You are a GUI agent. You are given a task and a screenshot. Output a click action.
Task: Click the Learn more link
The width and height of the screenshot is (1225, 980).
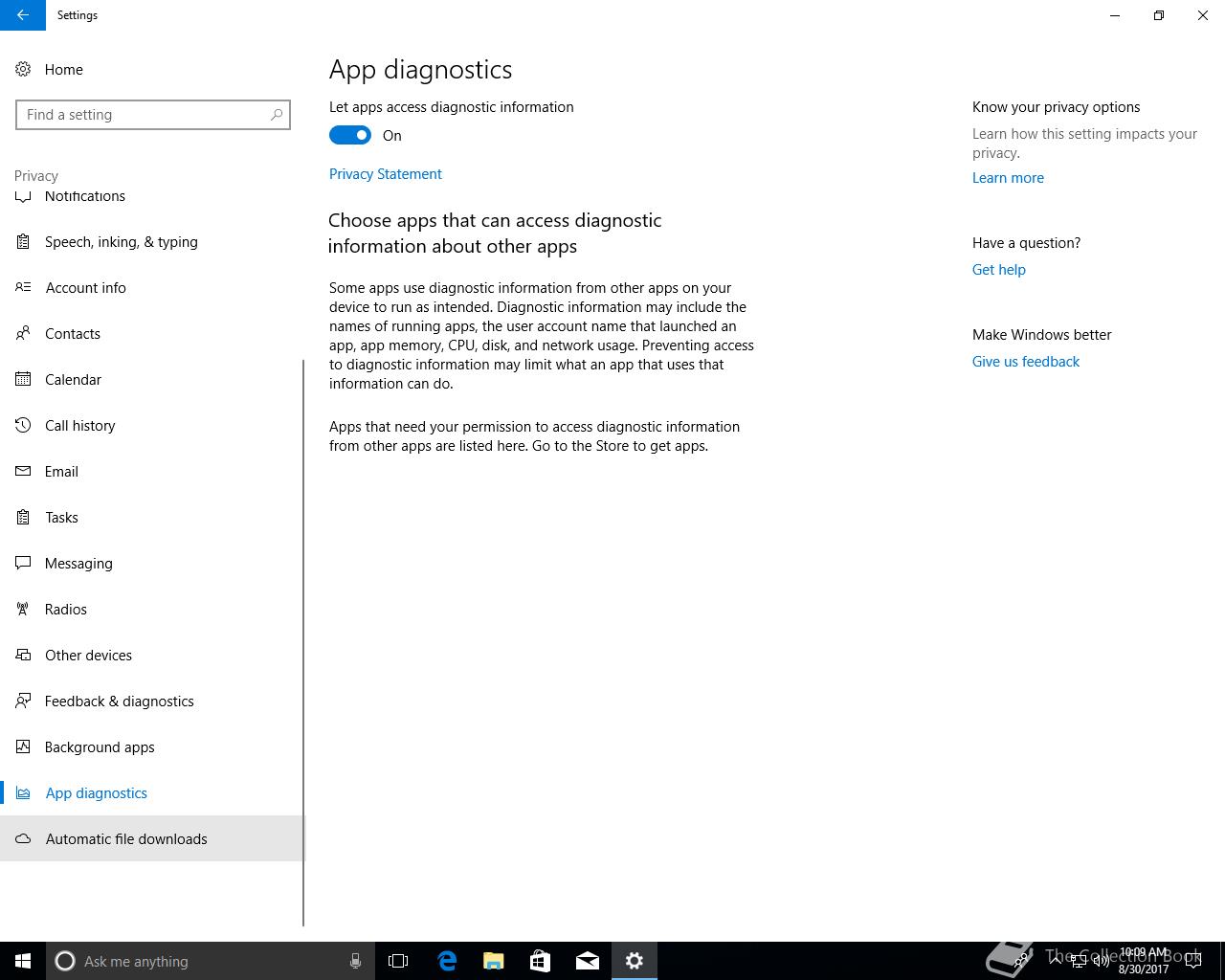coord(1008,178)
